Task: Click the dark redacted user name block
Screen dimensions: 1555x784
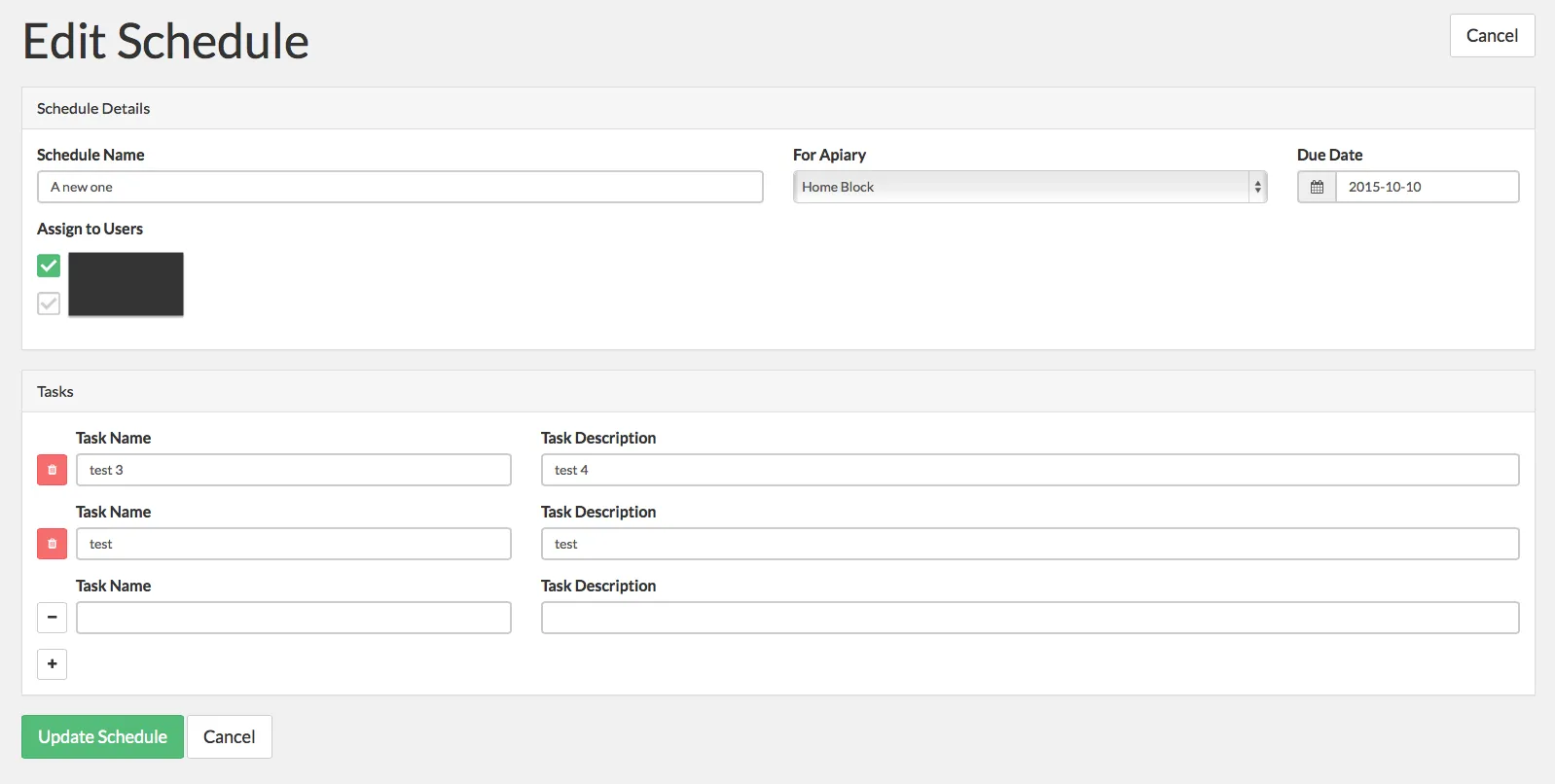Action: pos(126,284)
